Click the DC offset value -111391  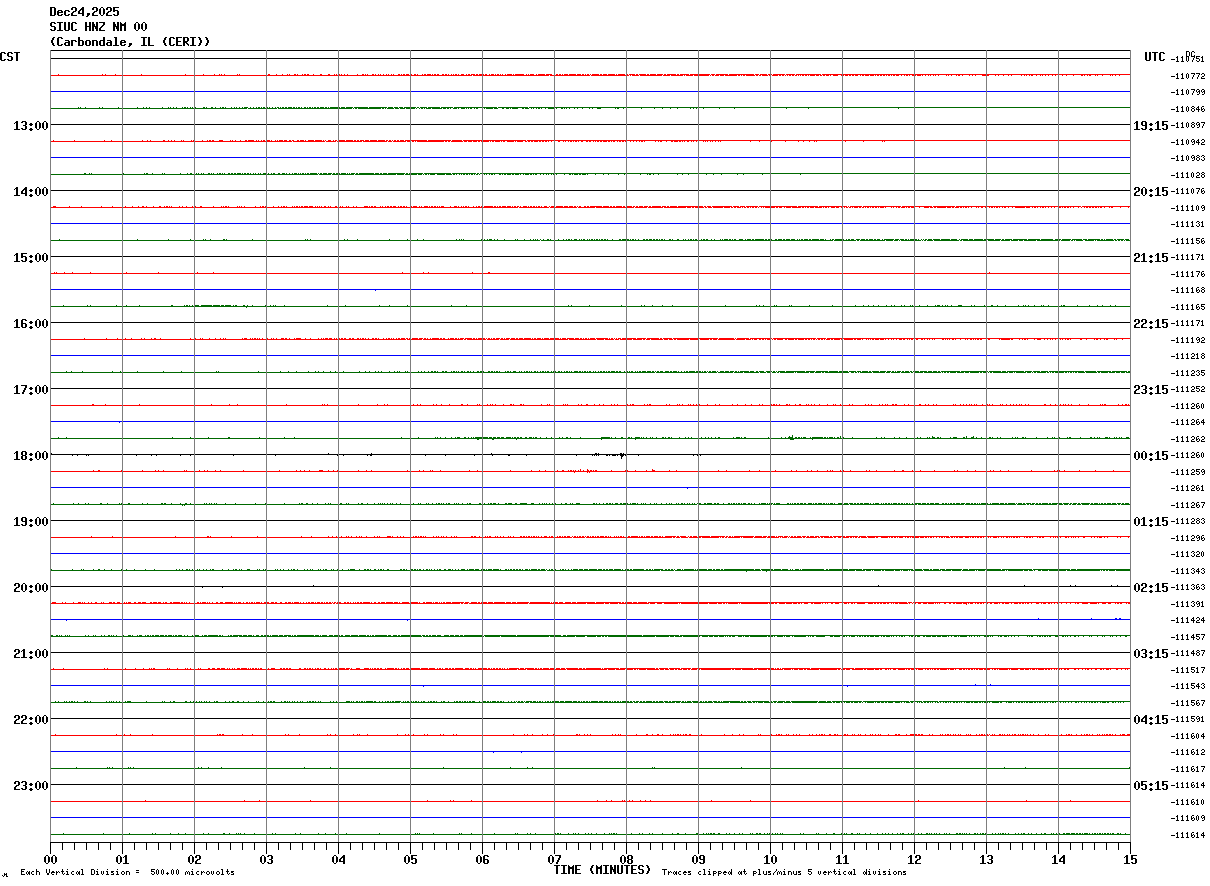pos(1188,605)
